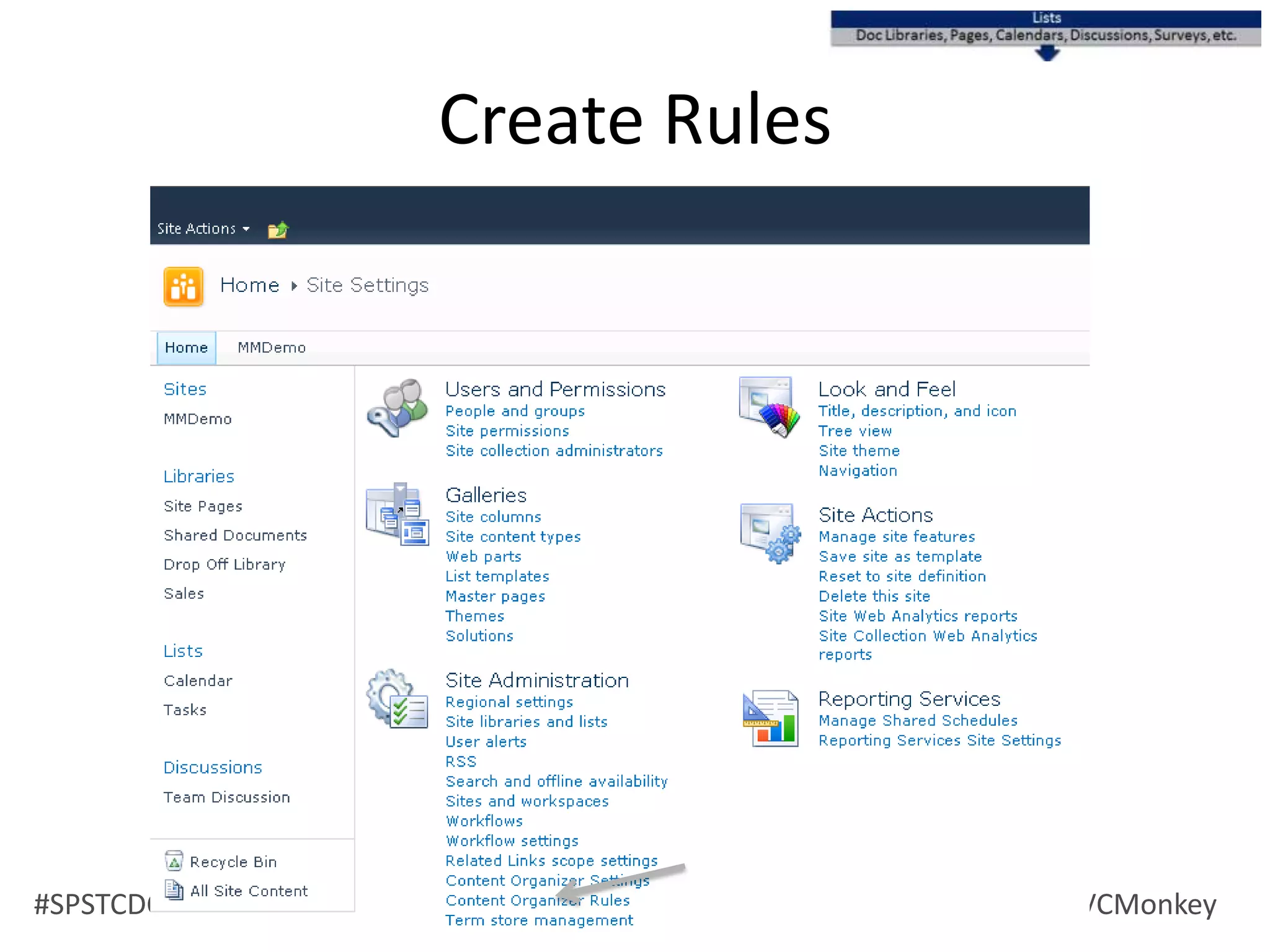Click the Galleries section icon

(397, 514)
